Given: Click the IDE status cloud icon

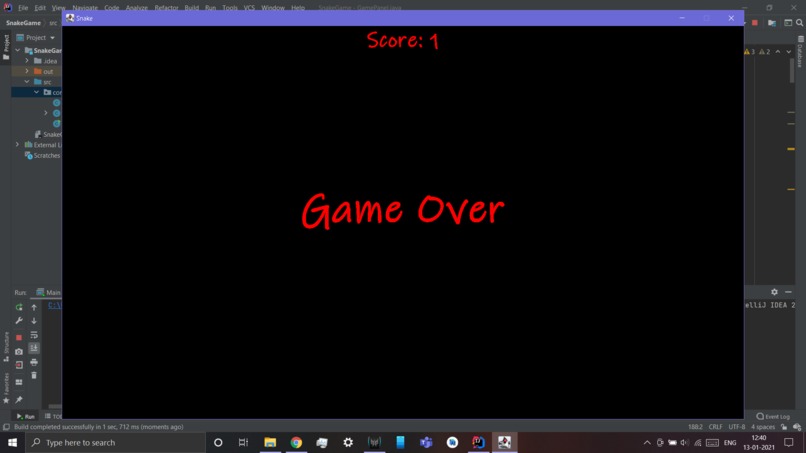Looking at the screenshot, I should (797, 427).
